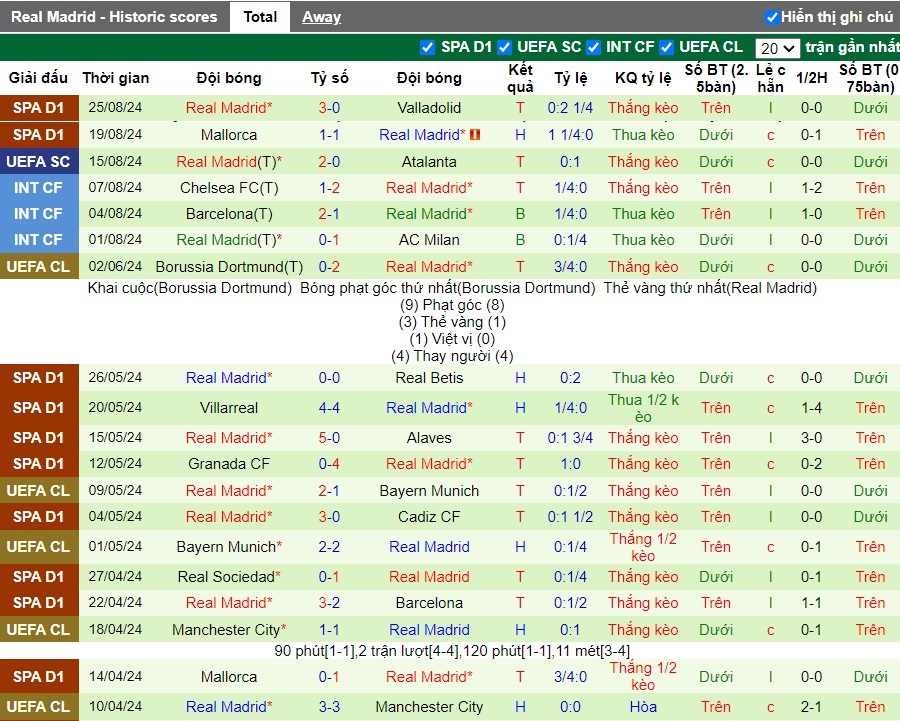The image size is (900, 721).
Task: Click the 5-0 score against Alaves
Action: [329, 438]
